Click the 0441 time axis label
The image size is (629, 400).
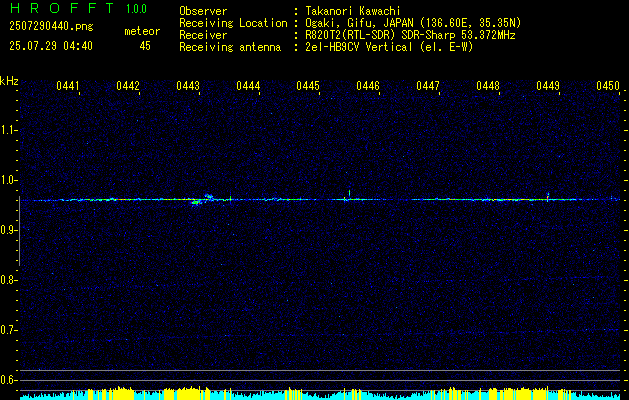point(68,86)
